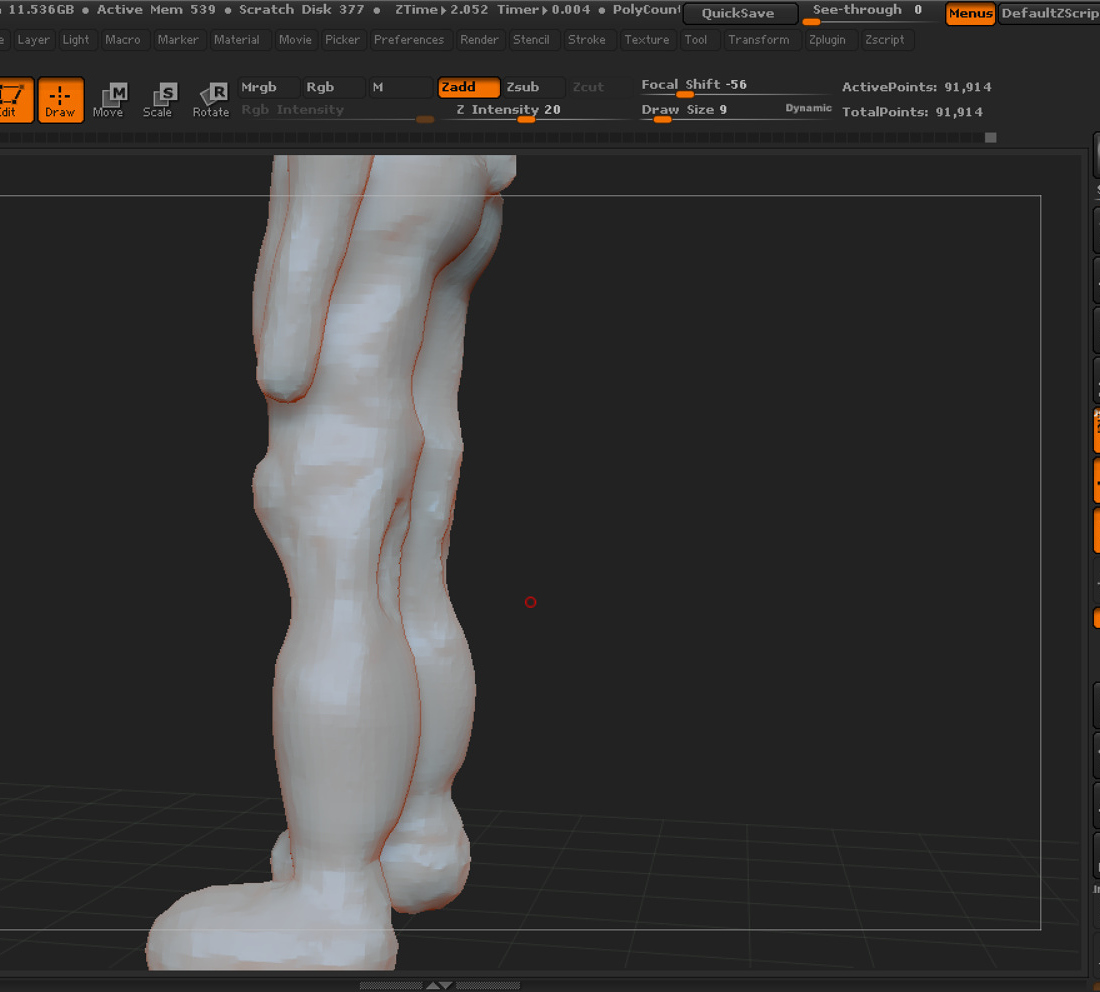
Task: Toggle the Mrgb channel button
Action: pyautogui.click(x=269, y=87)
